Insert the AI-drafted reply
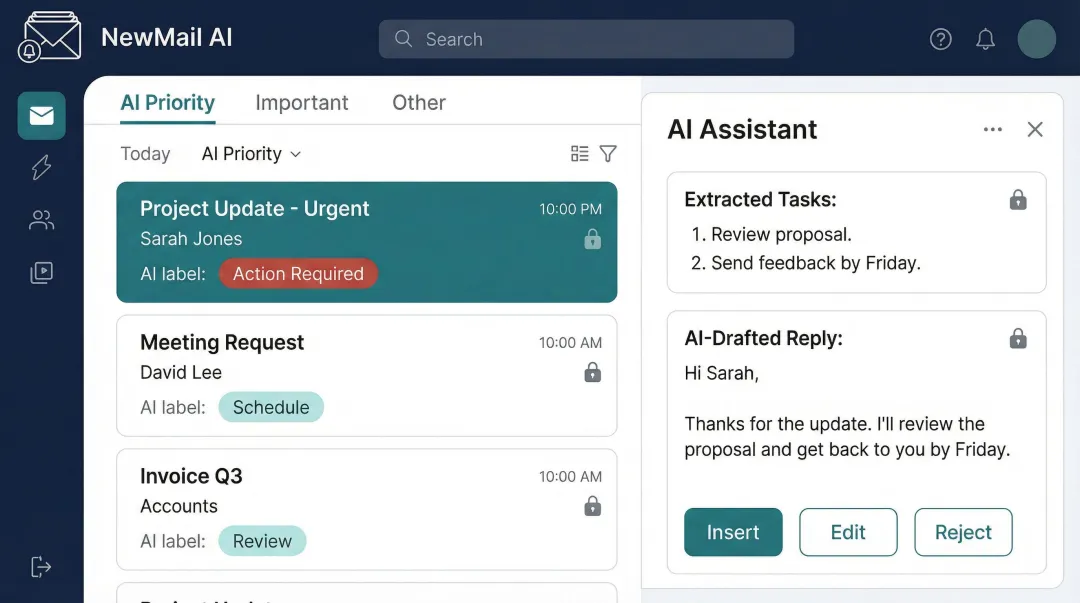The image size is (1080, 603). (x=733, y=532)
